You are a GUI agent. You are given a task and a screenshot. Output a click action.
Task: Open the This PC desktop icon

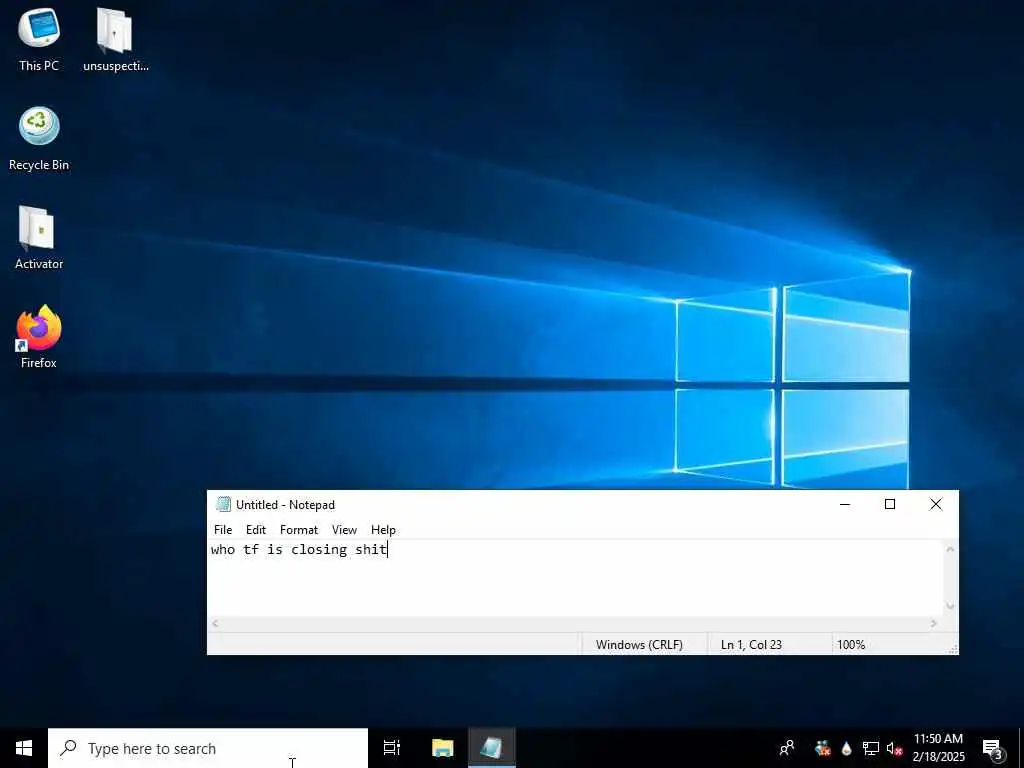click(39, 39)
